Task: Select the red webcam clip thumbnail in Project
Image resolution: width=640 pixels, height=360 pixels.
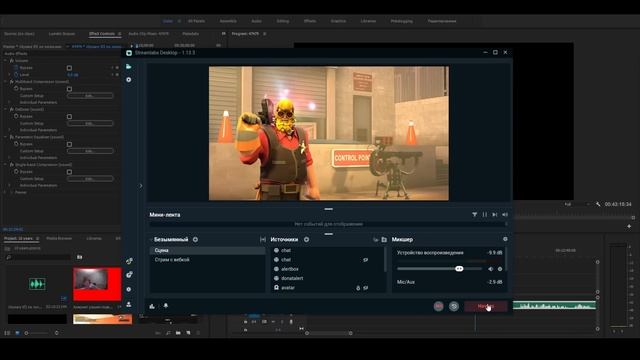Action: (97, 284)
